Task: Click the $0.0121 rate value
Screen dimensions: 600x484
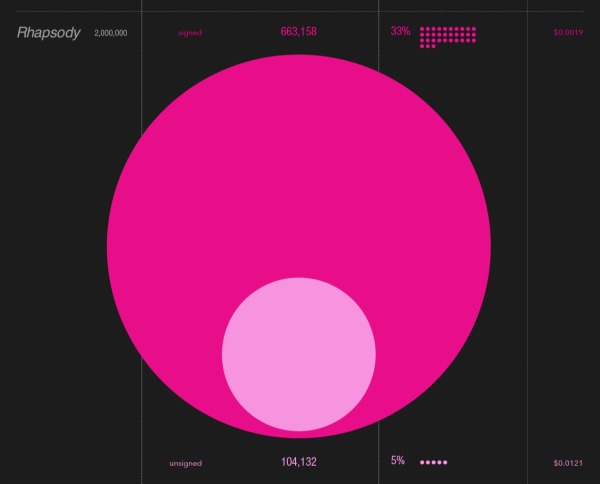Action: click(x=569, y=463)
